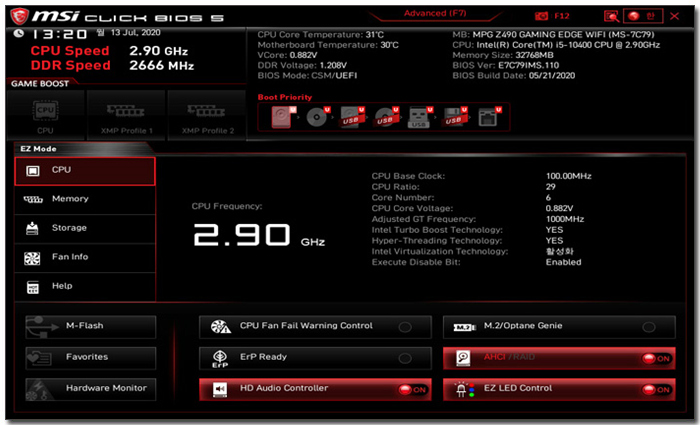Click the CPU Ratio value 29
The width and height of the screenshot is (700, 425).
pyautogui.click(x=550, y=187)
